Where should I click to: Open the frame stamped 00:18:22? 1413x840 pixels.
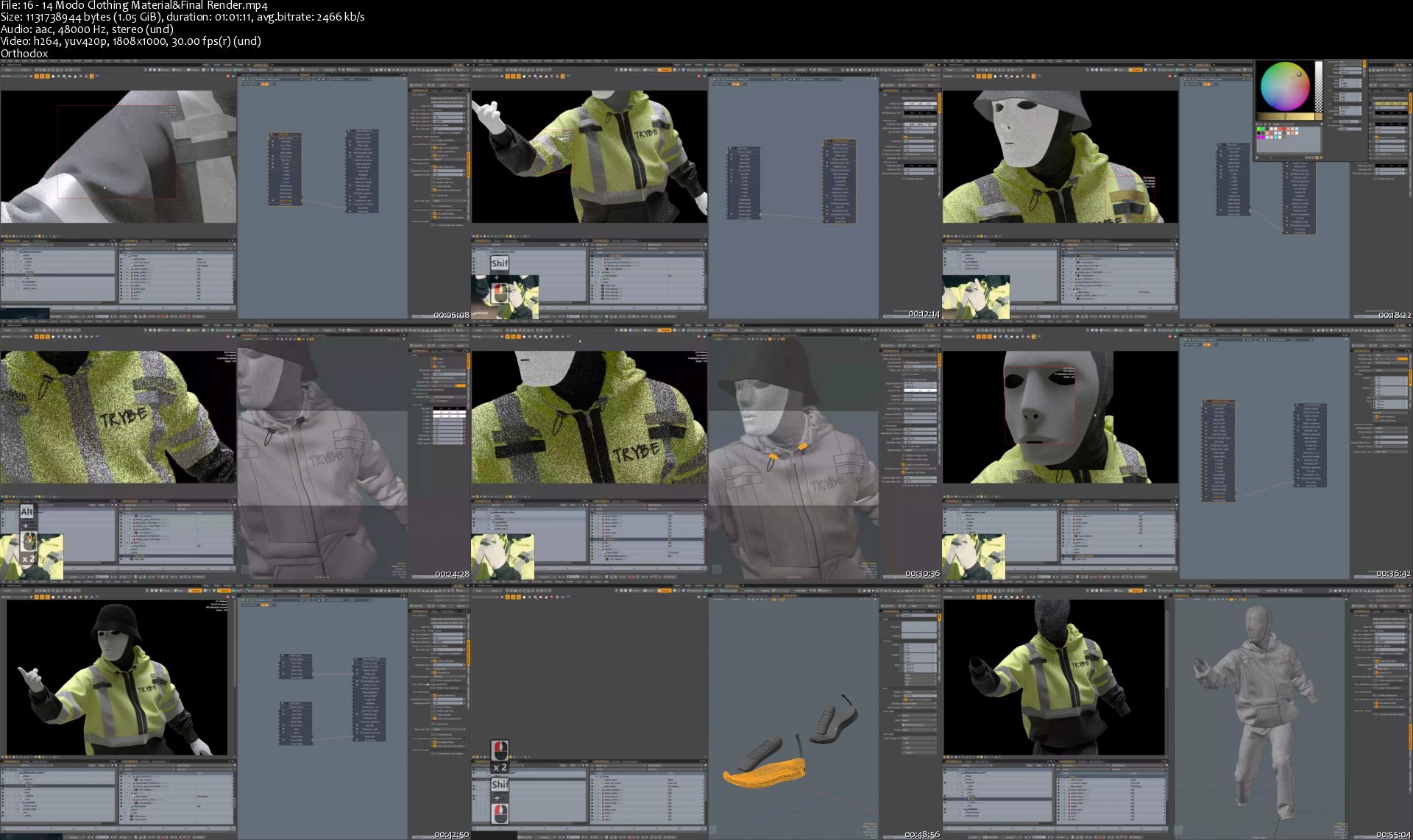click(x=1177, y=190)
